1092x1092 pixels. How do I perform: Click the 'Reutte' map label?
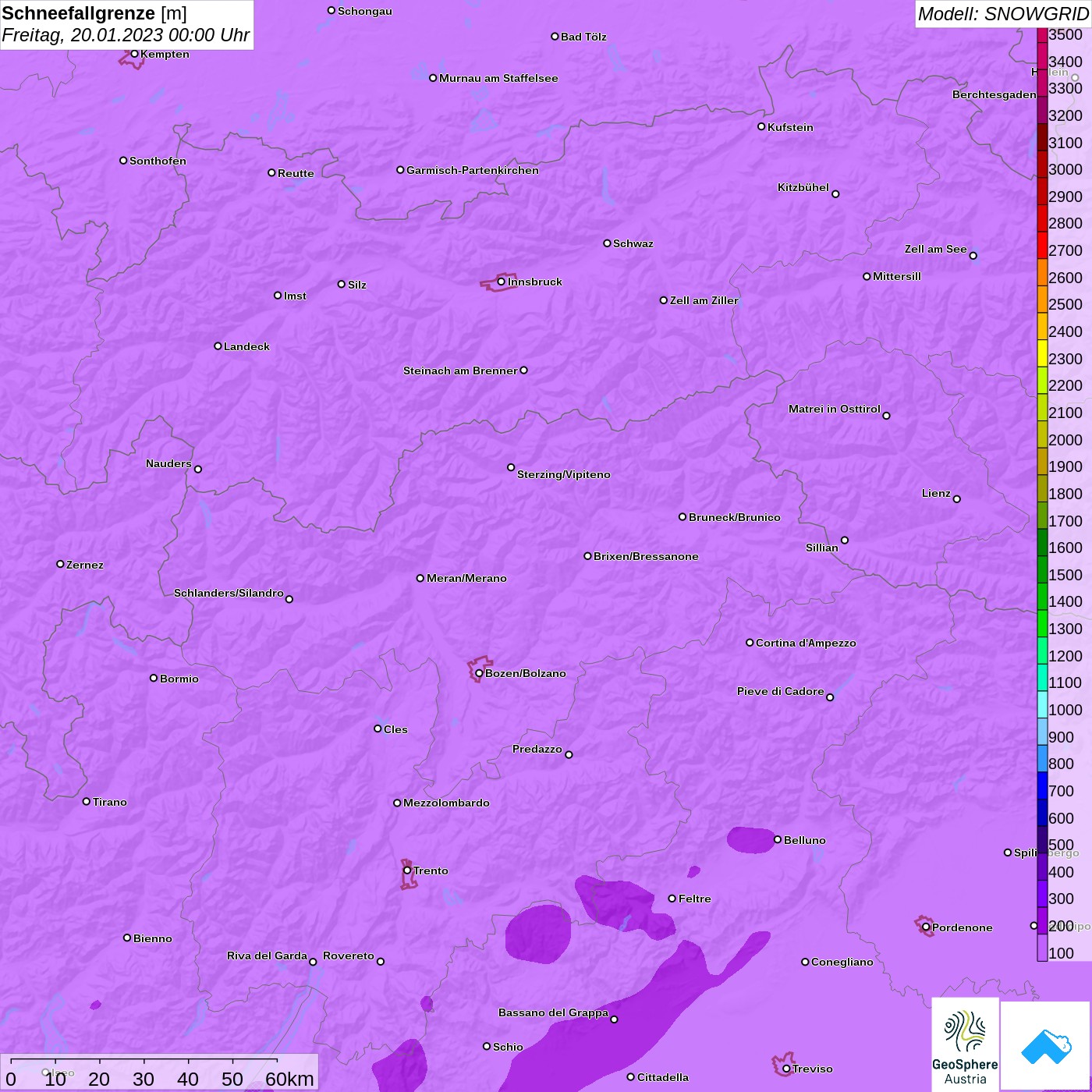296,173
